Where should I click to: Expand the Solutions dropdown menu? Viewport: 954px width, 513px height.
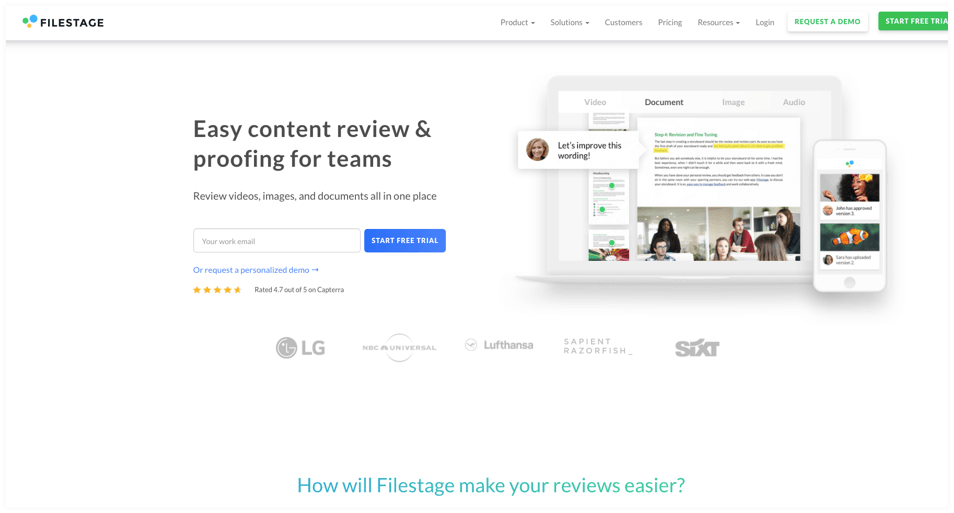(x=569, y=23)
